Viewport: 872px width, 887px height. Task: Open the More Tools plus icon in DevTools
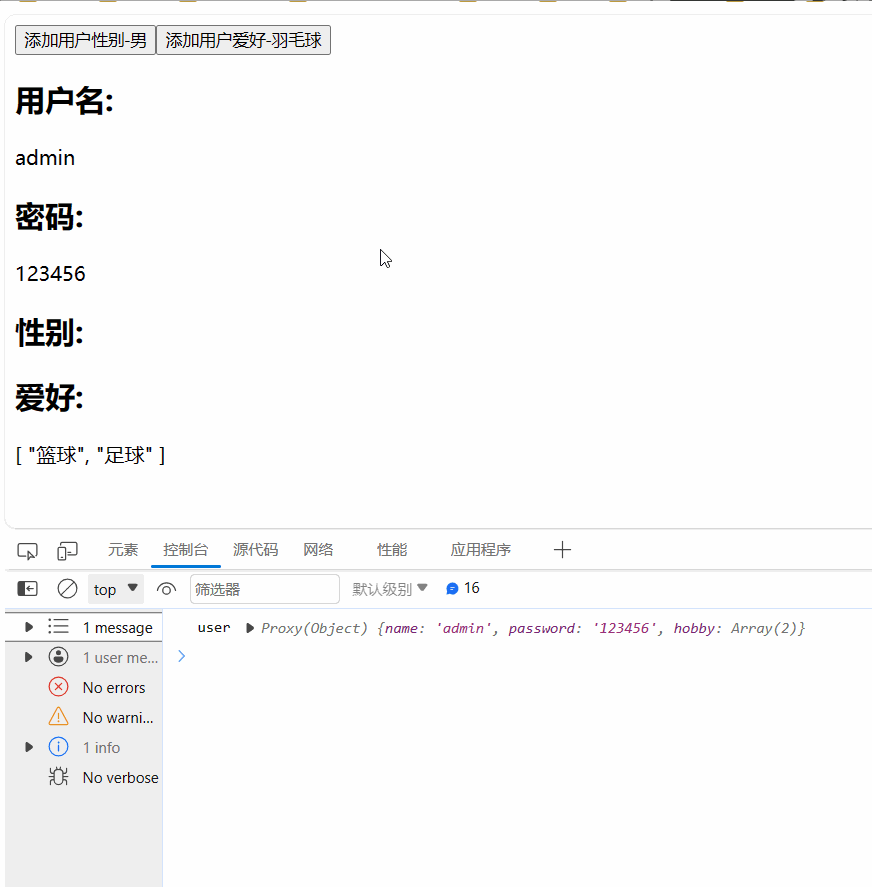[x=562, y=549]
